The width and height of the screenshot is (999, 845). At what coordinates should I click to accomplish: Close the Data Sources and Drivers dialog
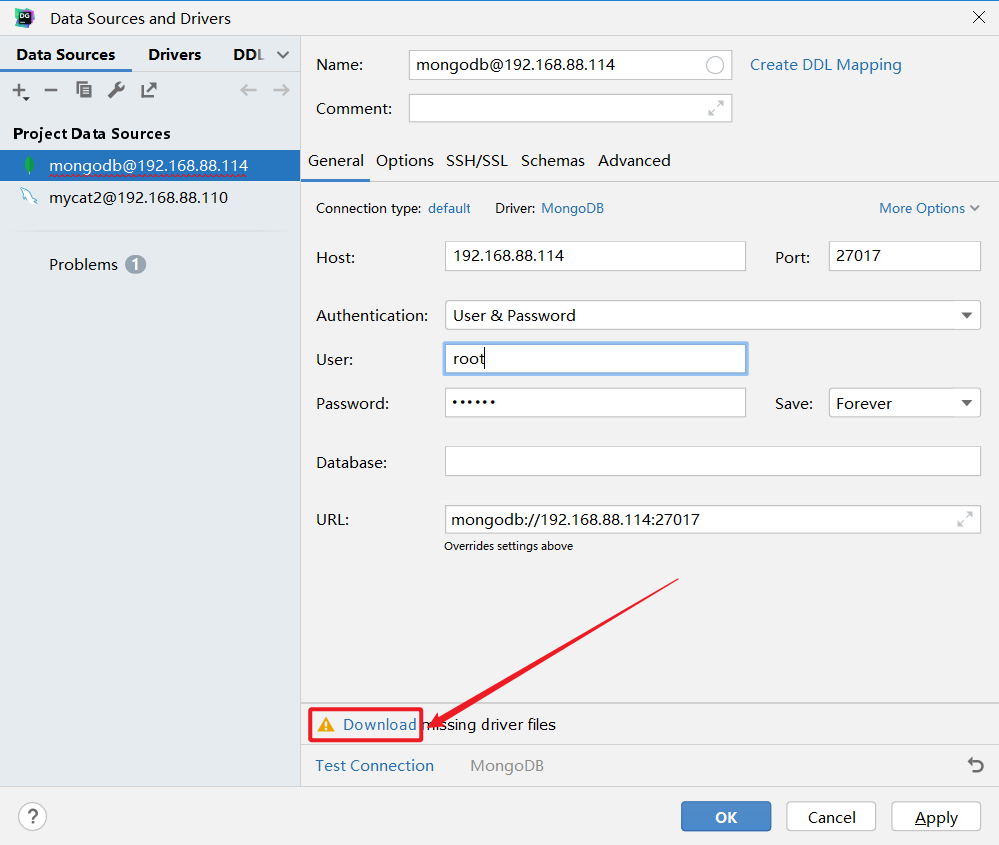coord(979,17)
